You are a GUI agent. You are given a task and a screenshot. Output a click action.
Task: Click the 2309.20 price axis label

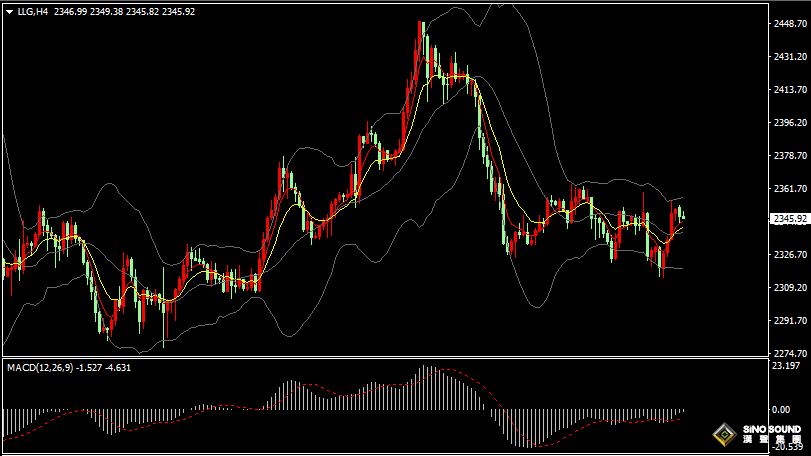tap(789, 287)
